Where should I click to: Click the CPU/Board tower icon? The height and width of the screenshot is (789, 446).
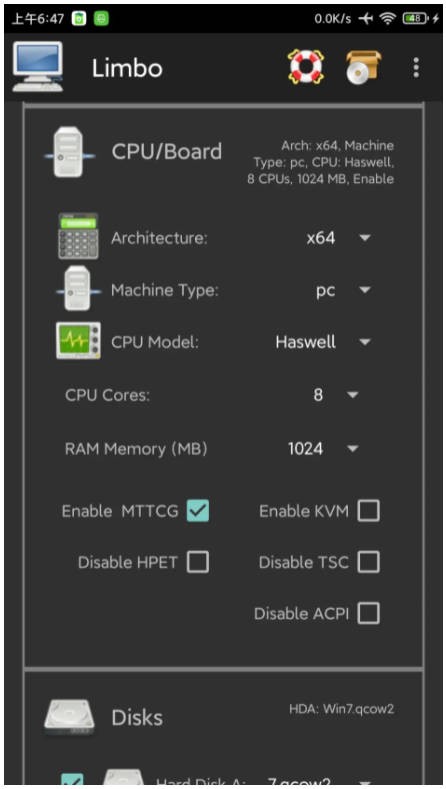pos(69,152)
